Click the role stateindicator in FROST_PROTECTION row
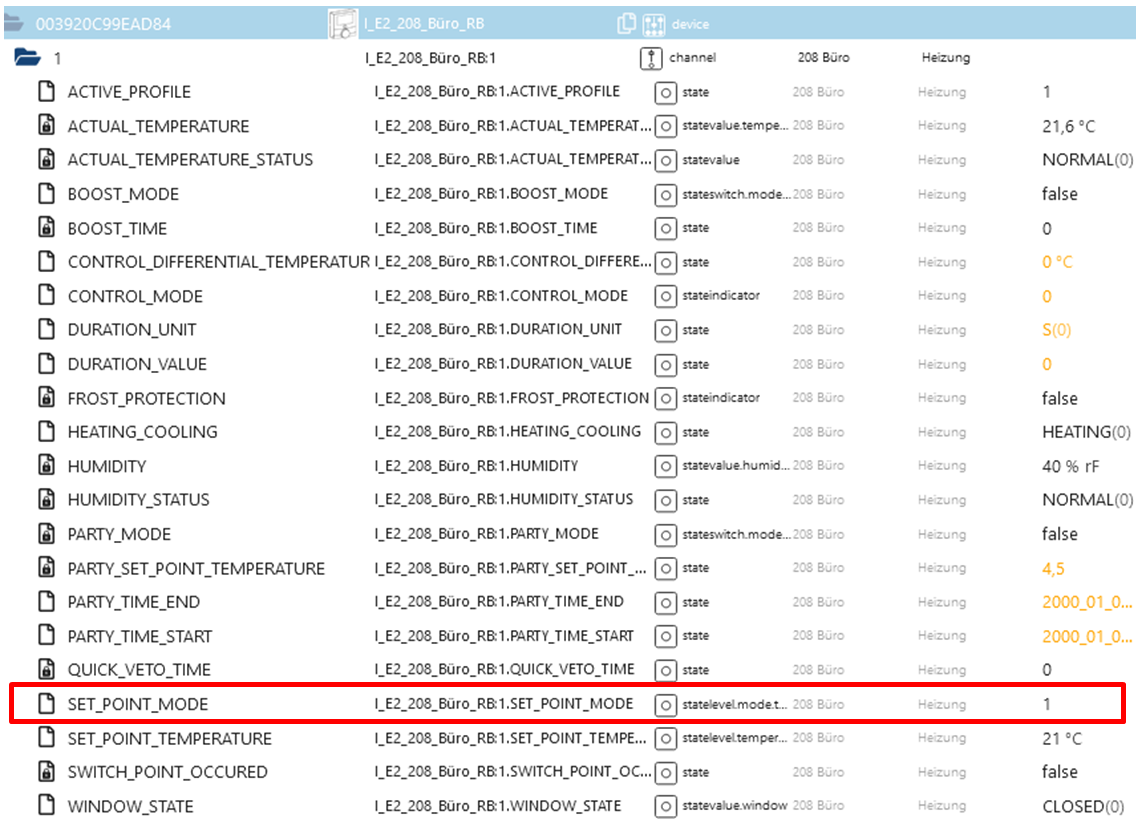 click(x=721, y=398)
